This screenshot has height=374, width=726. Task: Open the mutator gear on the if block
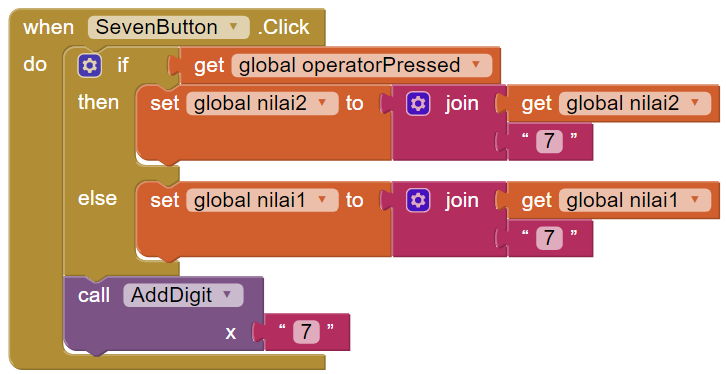point(89,65)
